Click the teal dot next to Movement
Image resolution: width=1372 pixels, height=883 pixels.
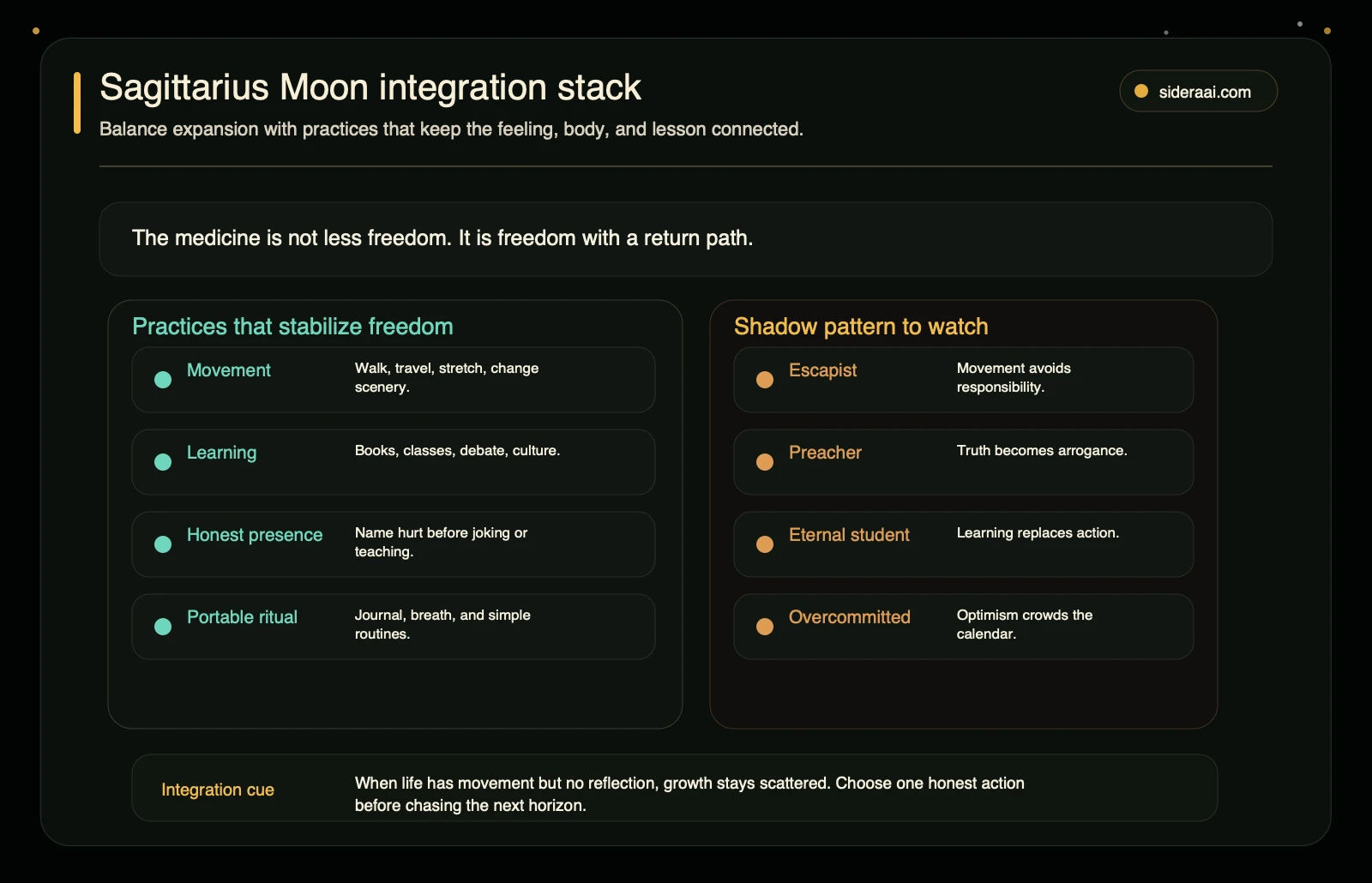coord(163,380)
